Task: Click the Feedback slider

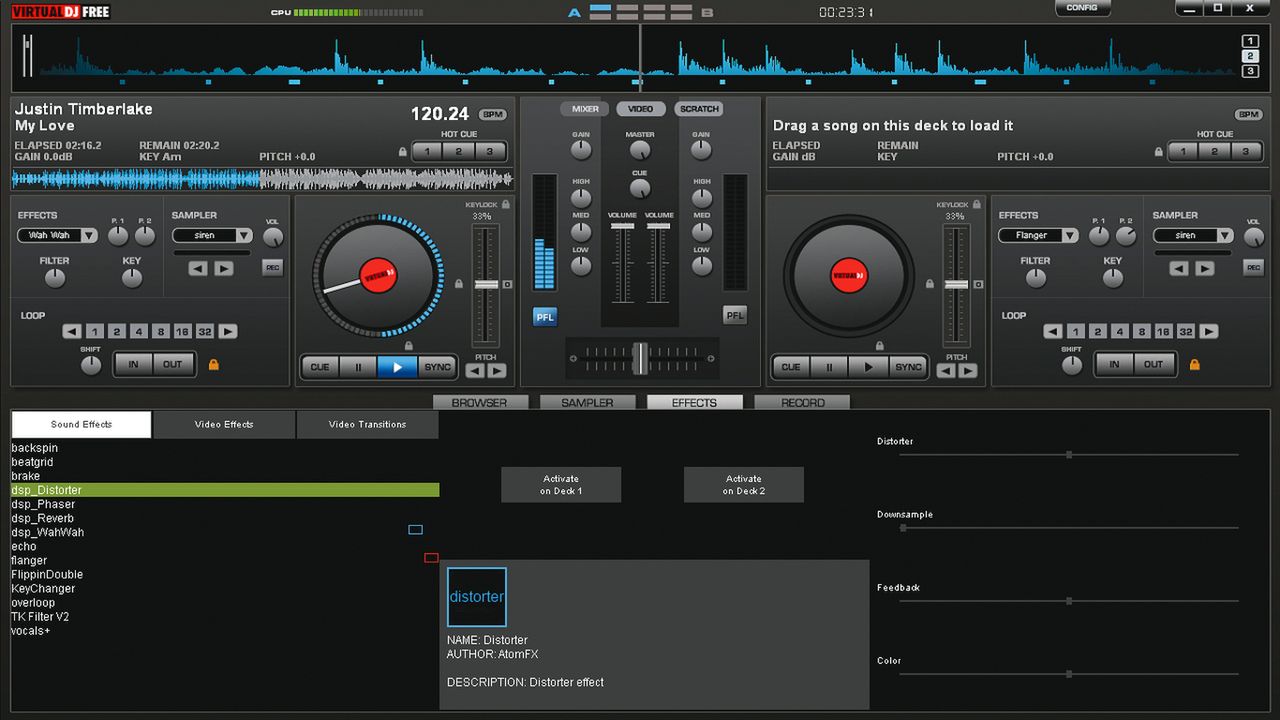Action: point(1069,601)
